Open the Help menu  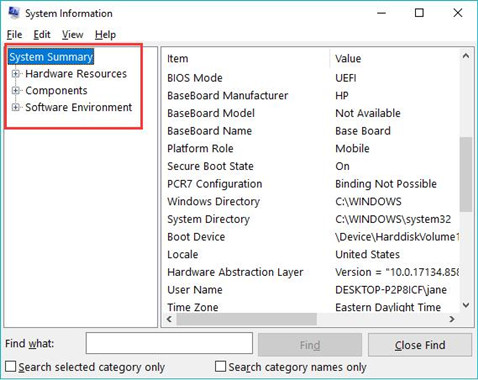[x=105, y=34]
